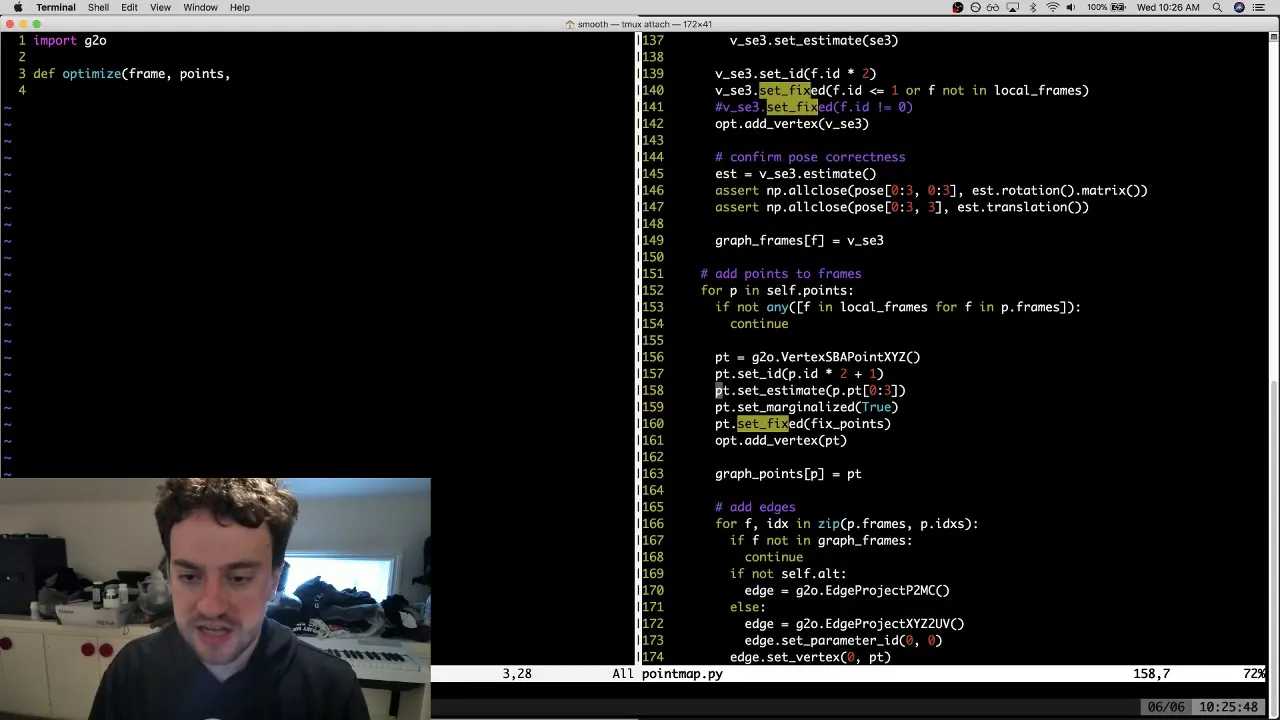Open the Terminal application menu
Viewport: 1280px width, 720px height.
(55, 7)
